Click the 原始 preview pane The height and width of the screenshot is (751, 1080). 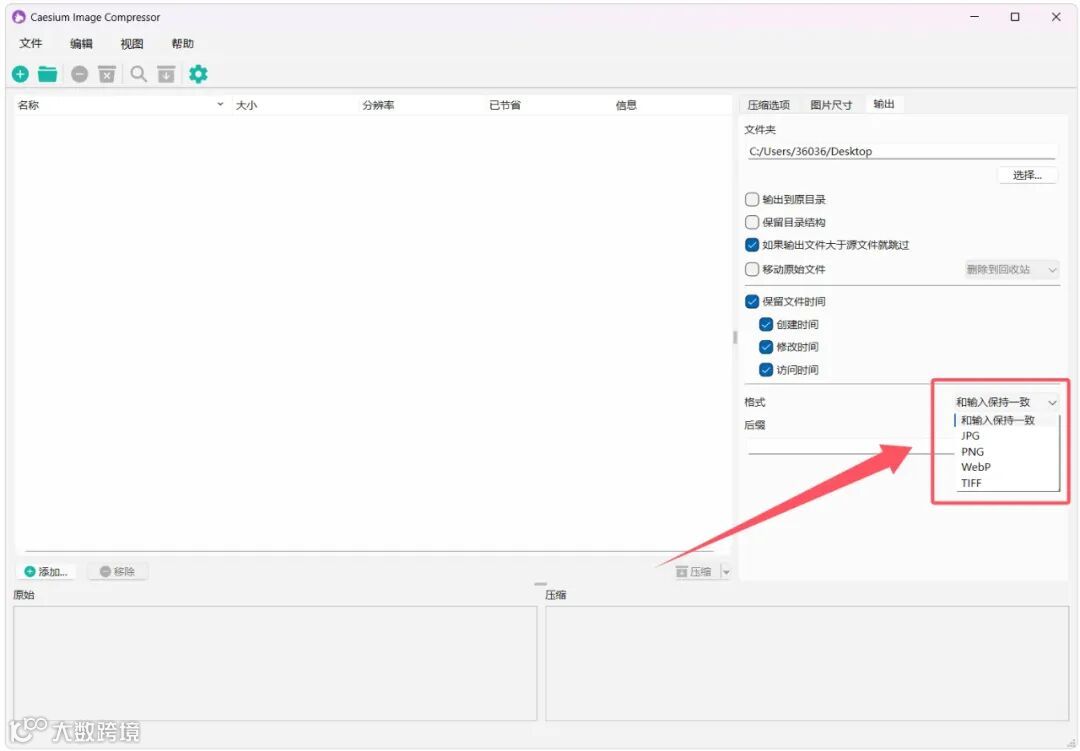pyautogui.click(x=275, y=663)
